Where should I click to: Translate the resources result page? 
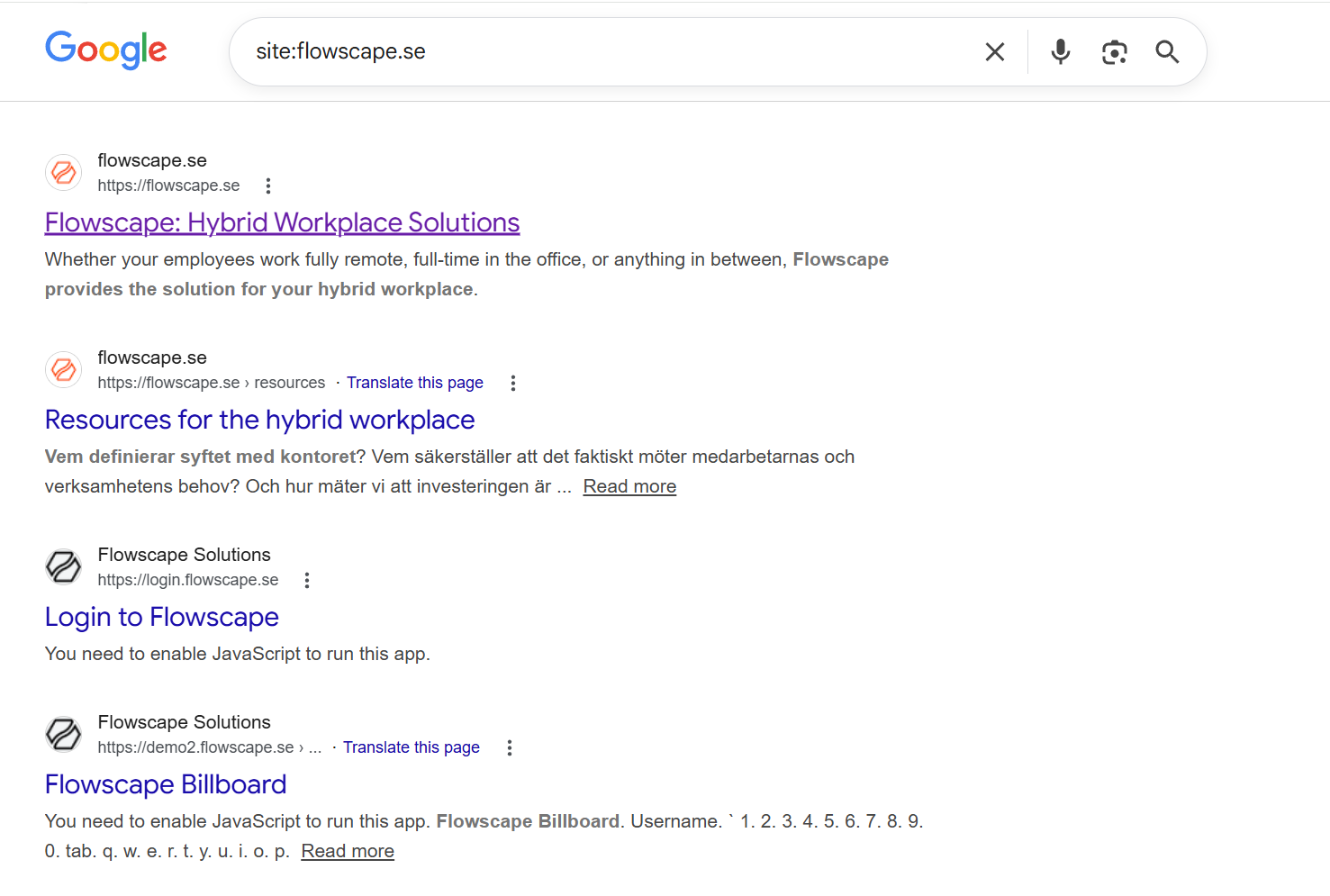point(415,383)
